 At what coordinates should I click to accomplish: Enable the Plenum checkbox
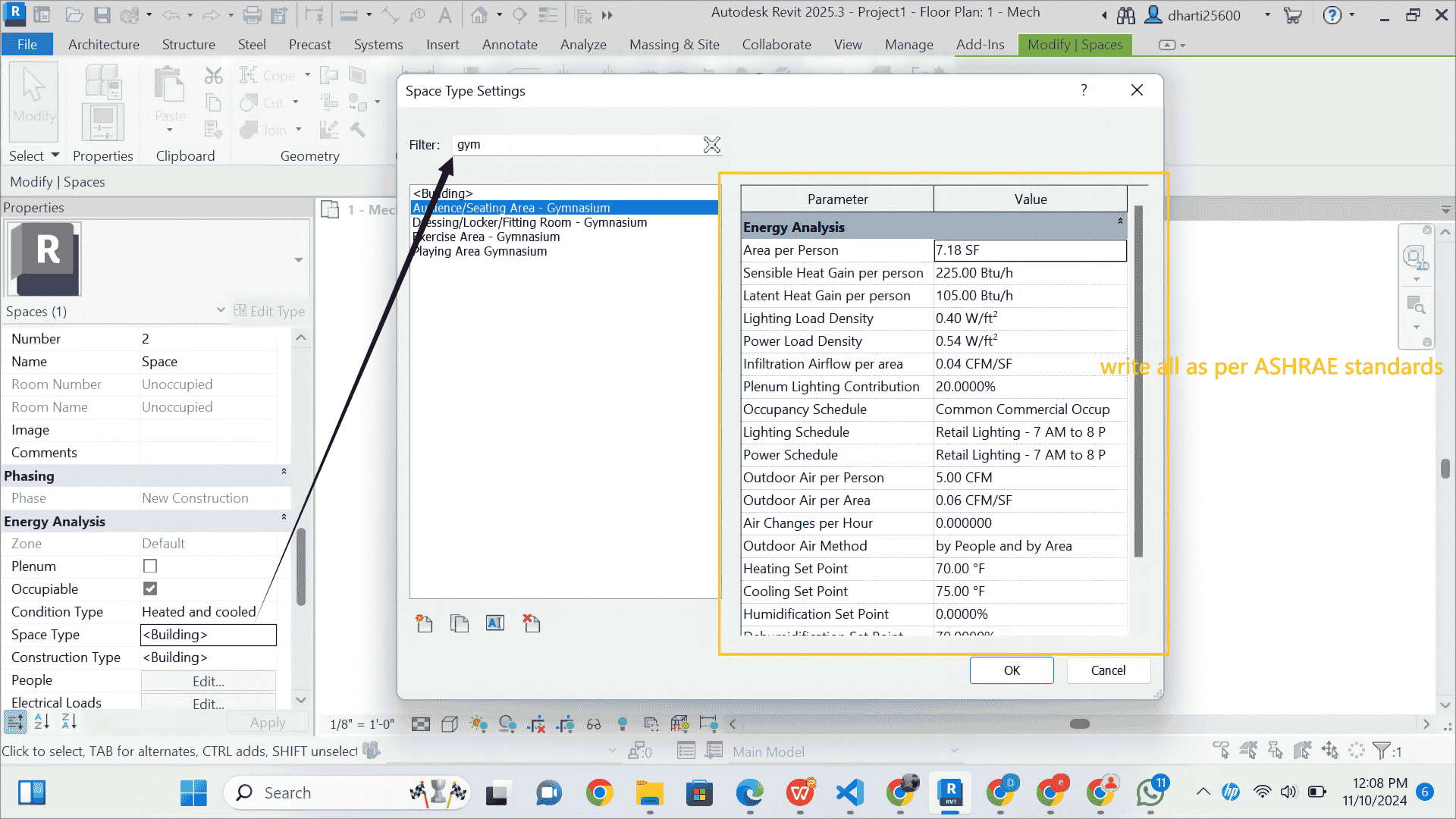[x=149, y=566]
